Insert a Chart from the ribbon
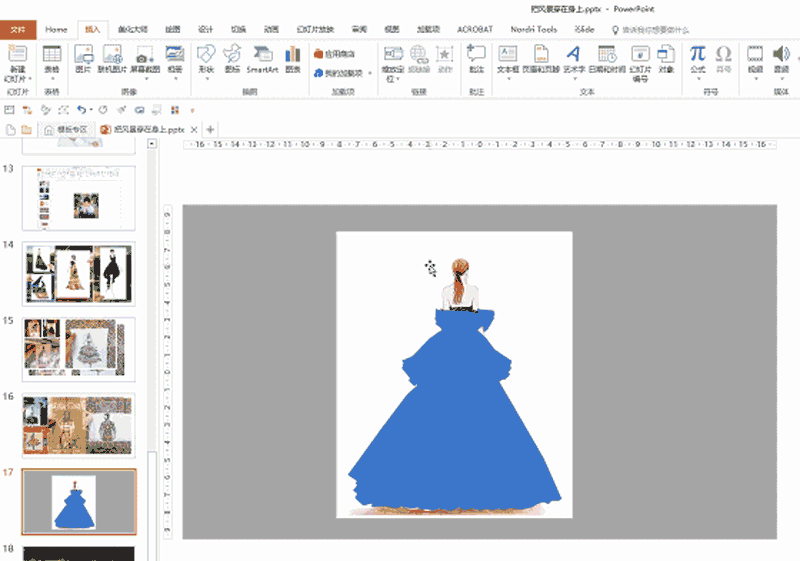This screenshot has height=561, width=800. (x=292, y=54)
